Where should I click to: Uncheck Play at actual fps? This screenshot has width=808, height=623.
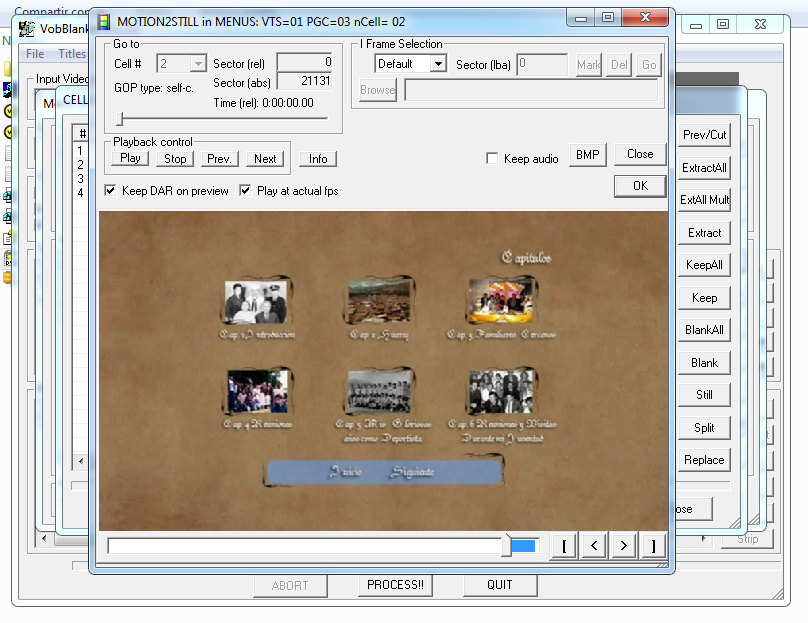245,191
